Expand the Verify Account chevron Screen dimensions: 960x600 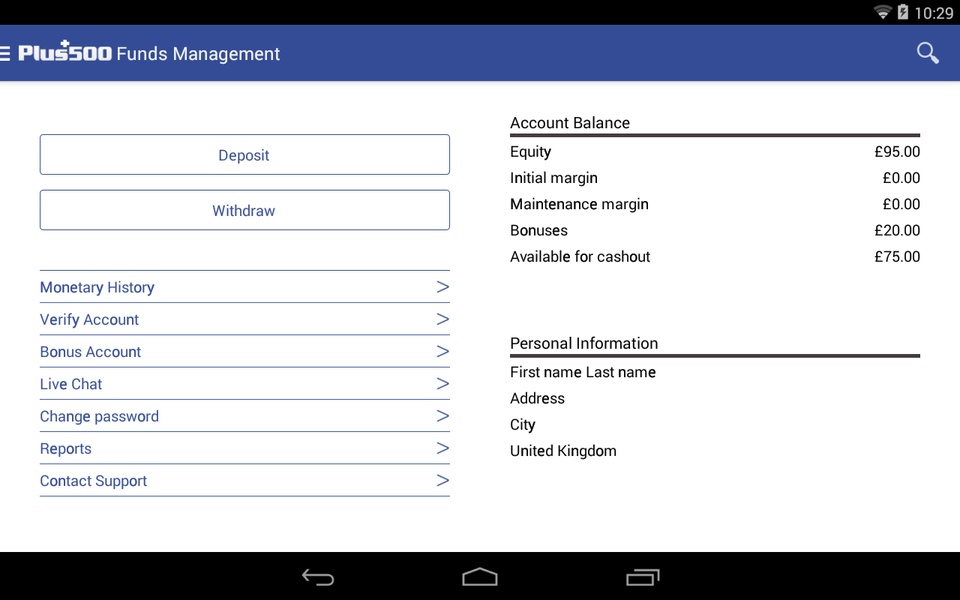pos(443,319)
